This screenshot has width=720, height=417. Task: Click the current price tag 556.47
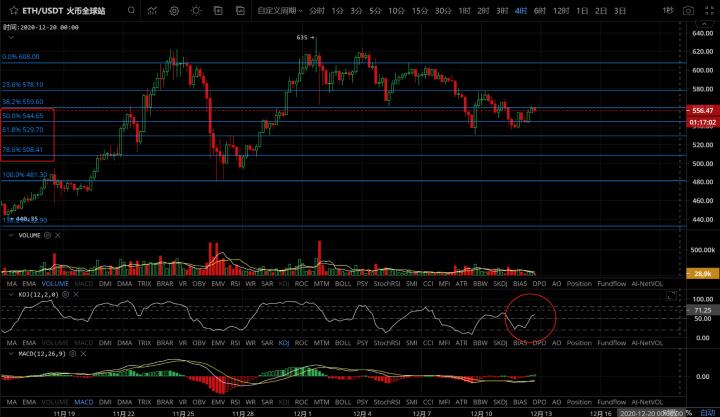[703, 110]
